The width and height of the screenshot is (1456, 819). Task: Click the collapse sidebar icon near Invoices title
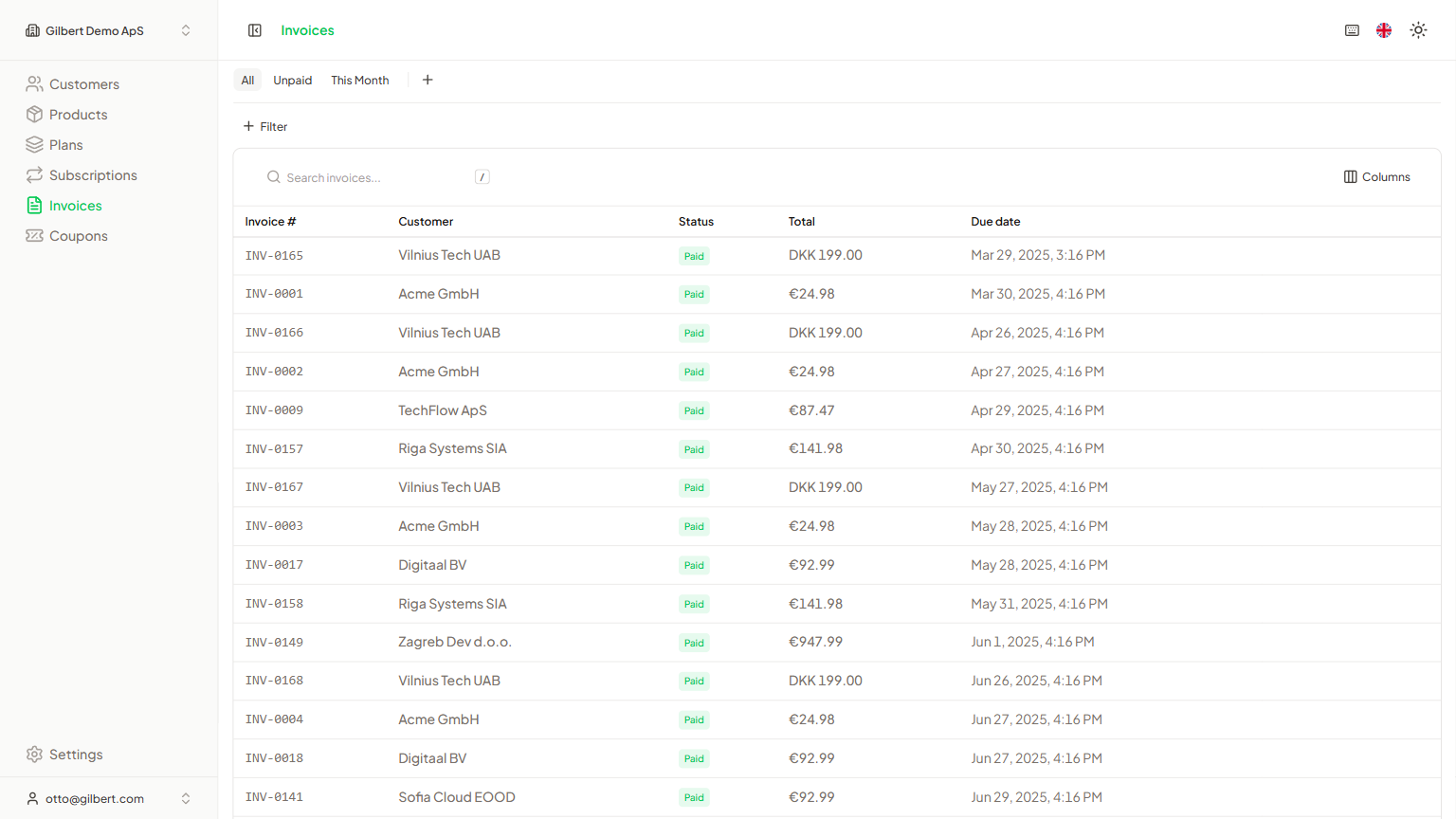tap(255, 29)
